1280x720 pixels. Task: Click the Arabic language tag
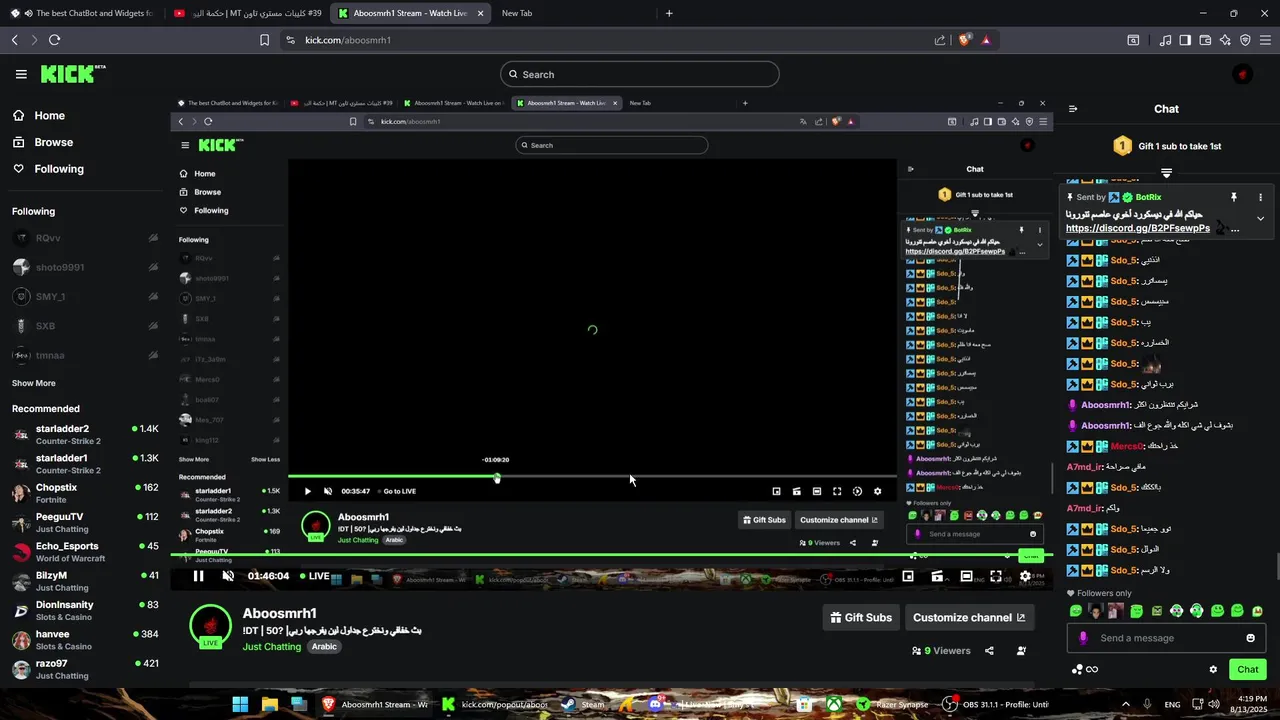tap(324, 647)
